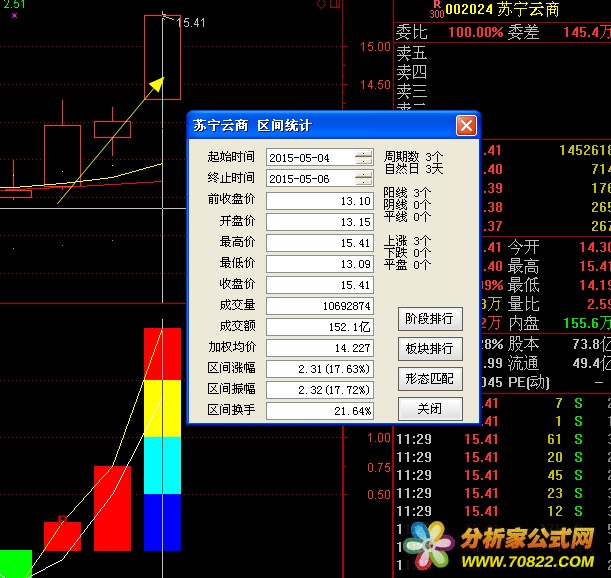Click the 最高价 value field
This screenshot has width=611, height=578.
(x=320, y=243)
